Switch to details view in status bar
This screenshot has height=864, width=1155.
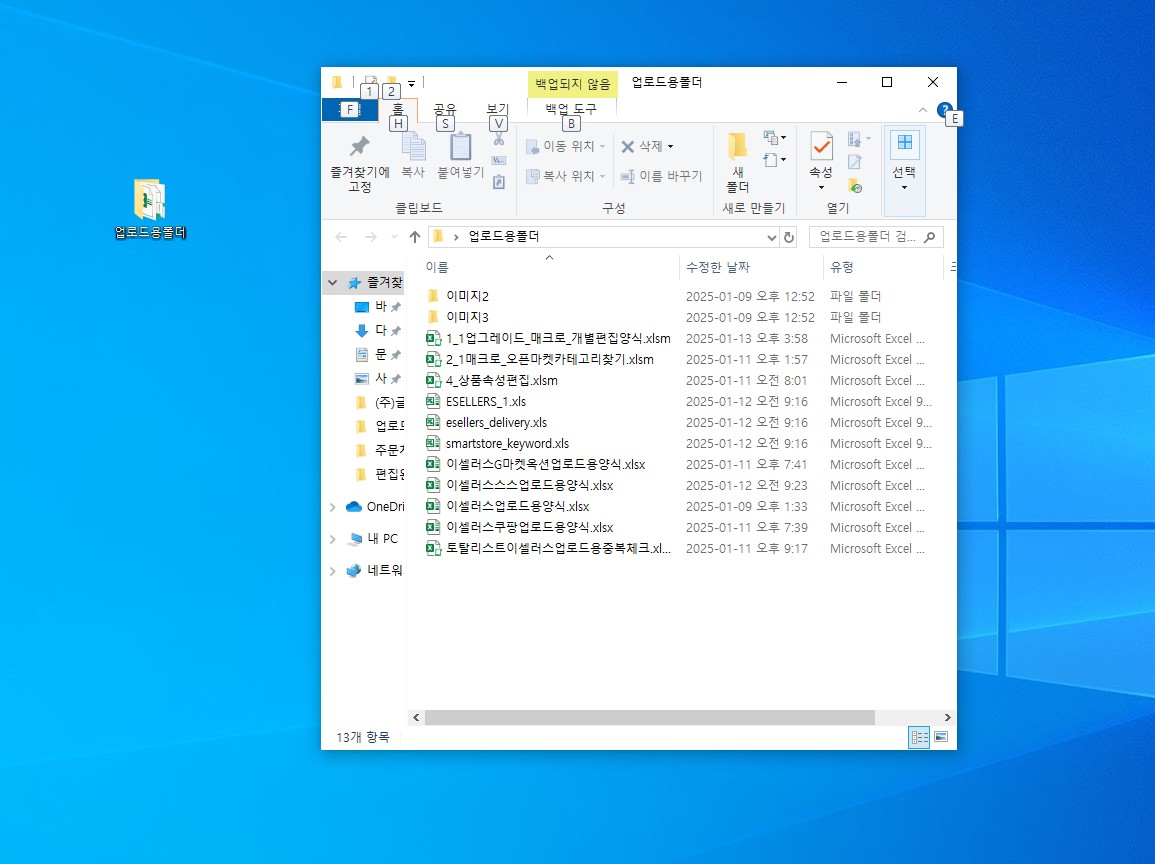click(918, 737)
